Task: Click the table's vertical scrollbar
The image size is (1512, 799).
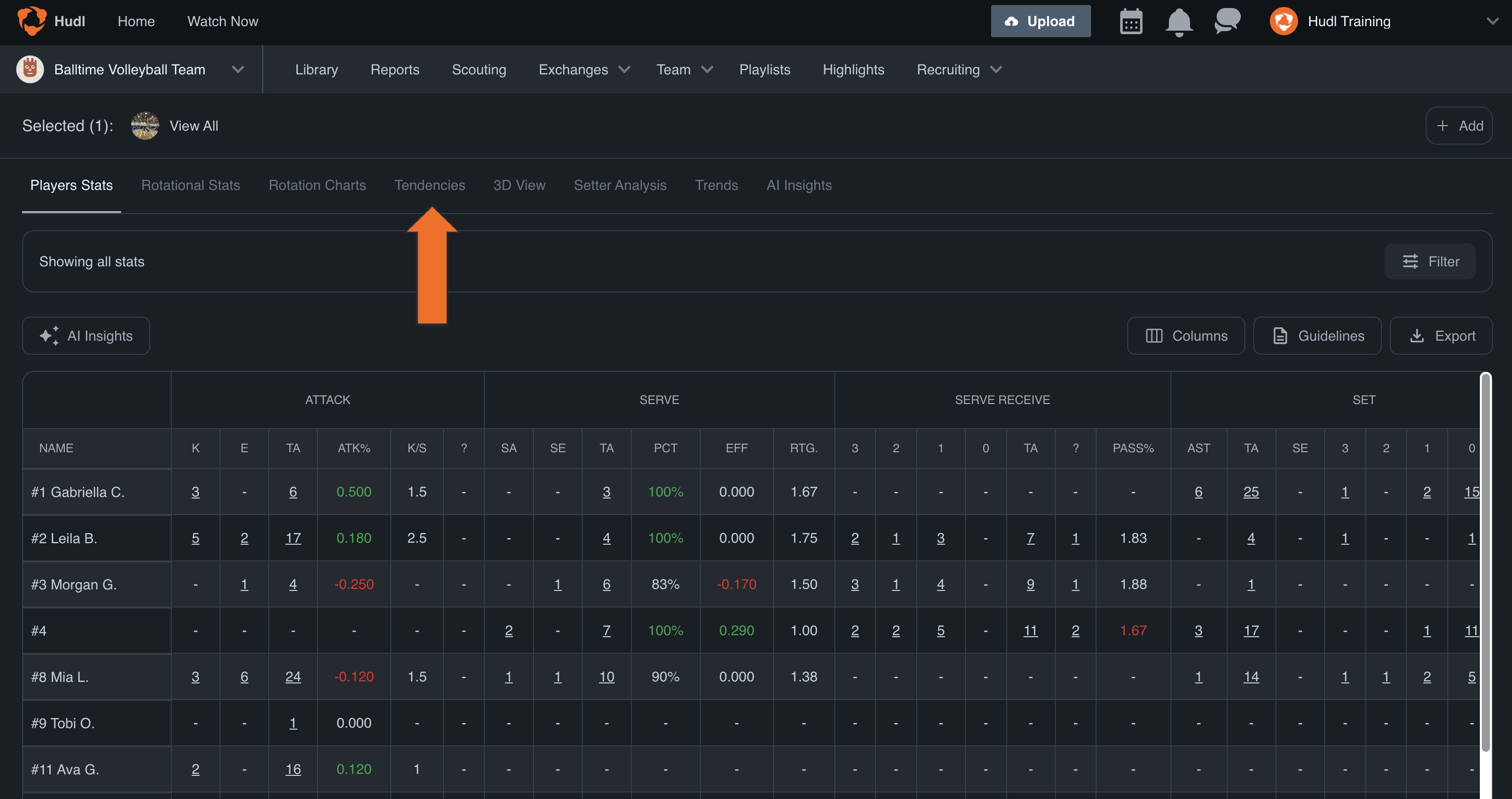Action: tap(1485, 562)
